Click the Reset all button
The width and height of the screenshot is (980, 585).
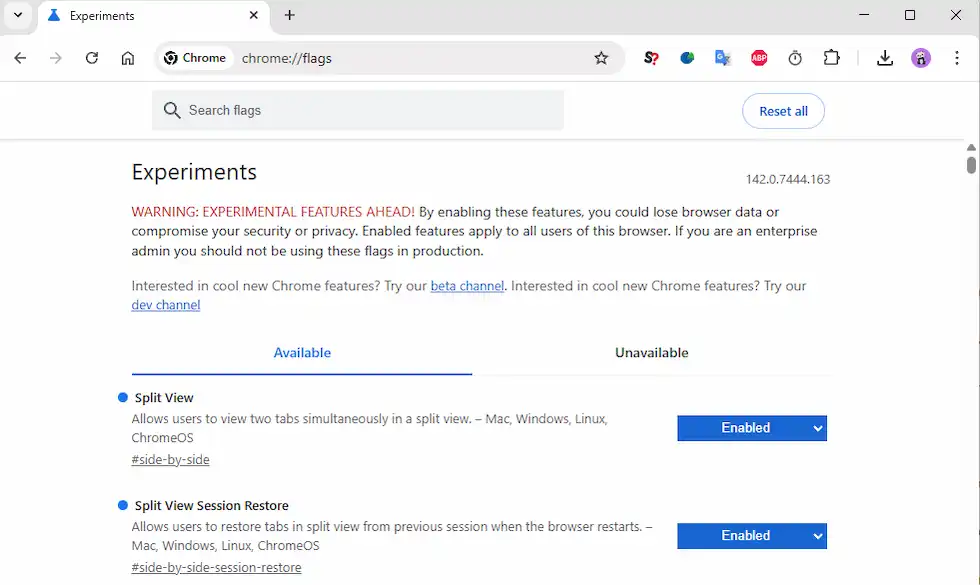click(783, 111)
